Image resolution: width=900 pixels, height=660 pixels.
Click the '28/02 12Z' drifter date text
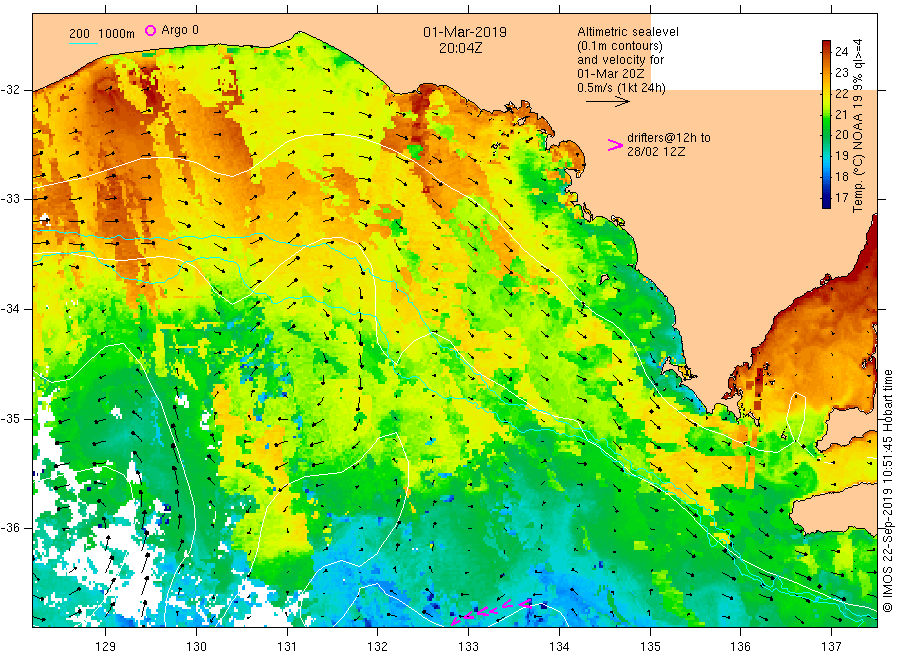coord(655,152)
